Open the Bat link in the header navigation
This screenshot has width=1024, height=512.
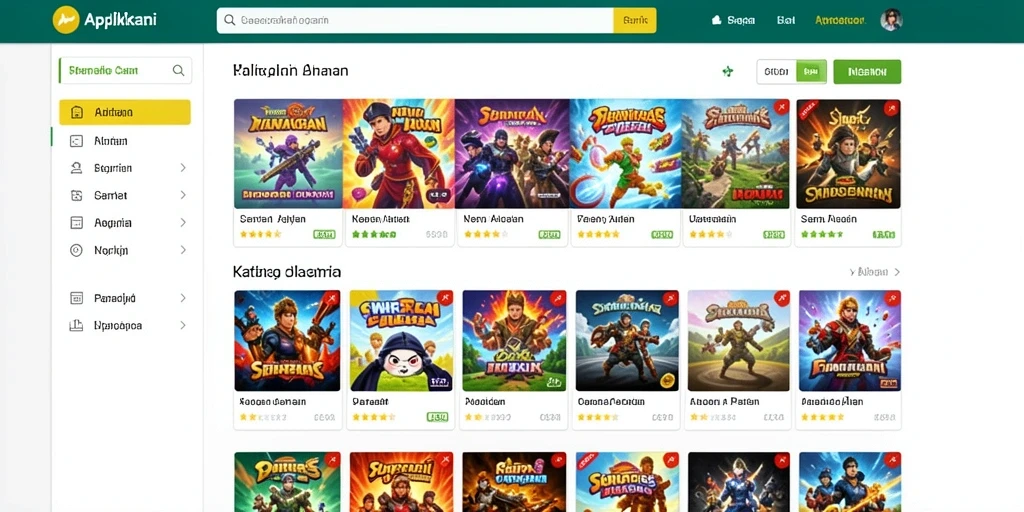[x=786, y=20]
